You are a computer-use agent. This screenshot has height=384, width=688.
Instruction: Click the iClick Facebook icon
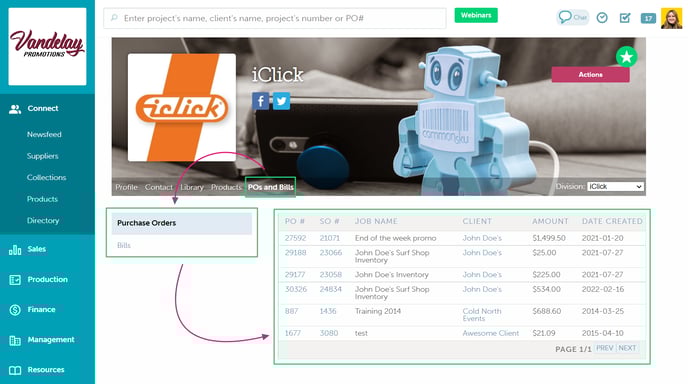coord(261,101)
